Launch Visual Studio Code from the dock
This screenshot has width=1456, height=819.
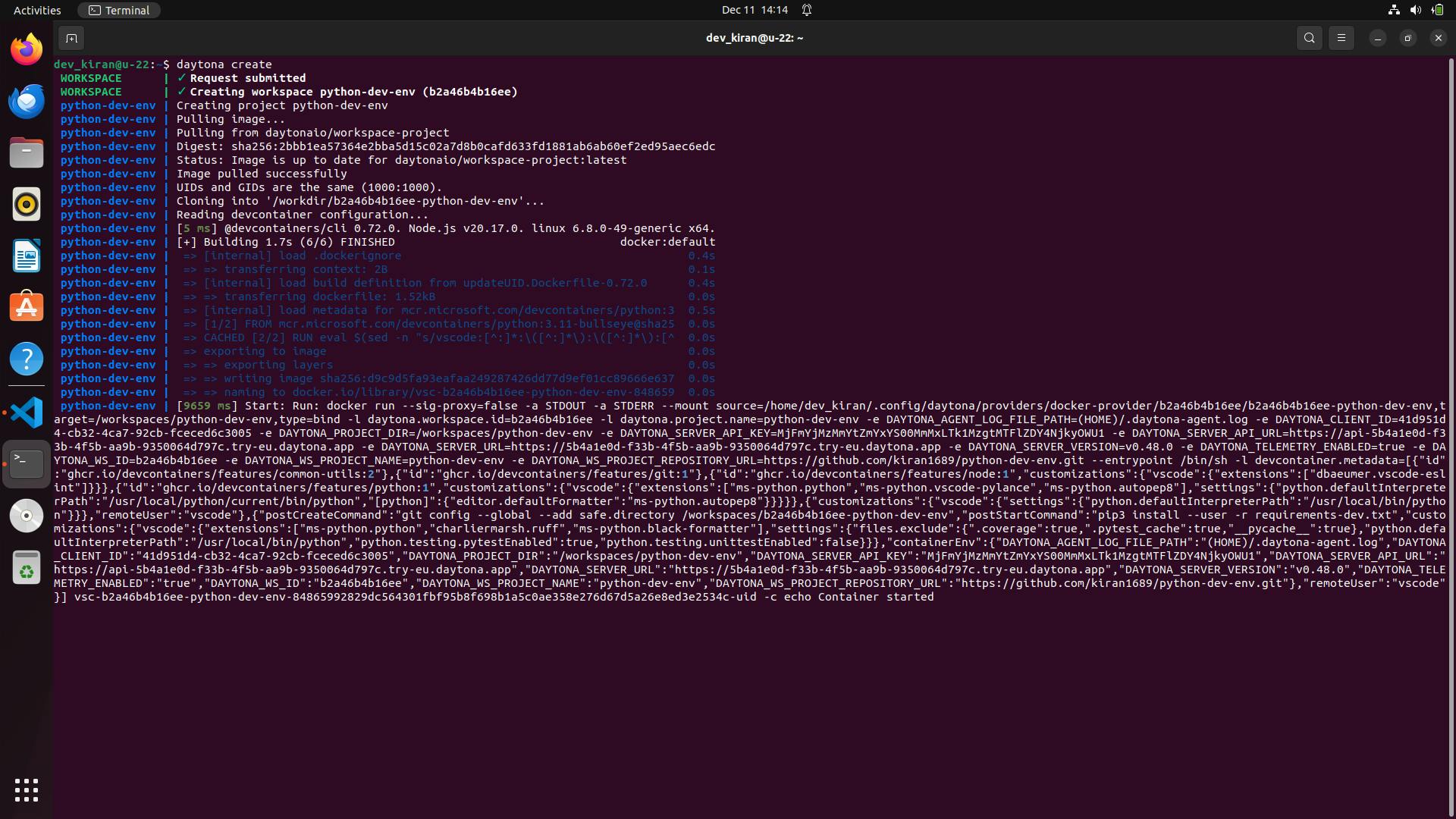pyautogui.click(x=27, y=413)
